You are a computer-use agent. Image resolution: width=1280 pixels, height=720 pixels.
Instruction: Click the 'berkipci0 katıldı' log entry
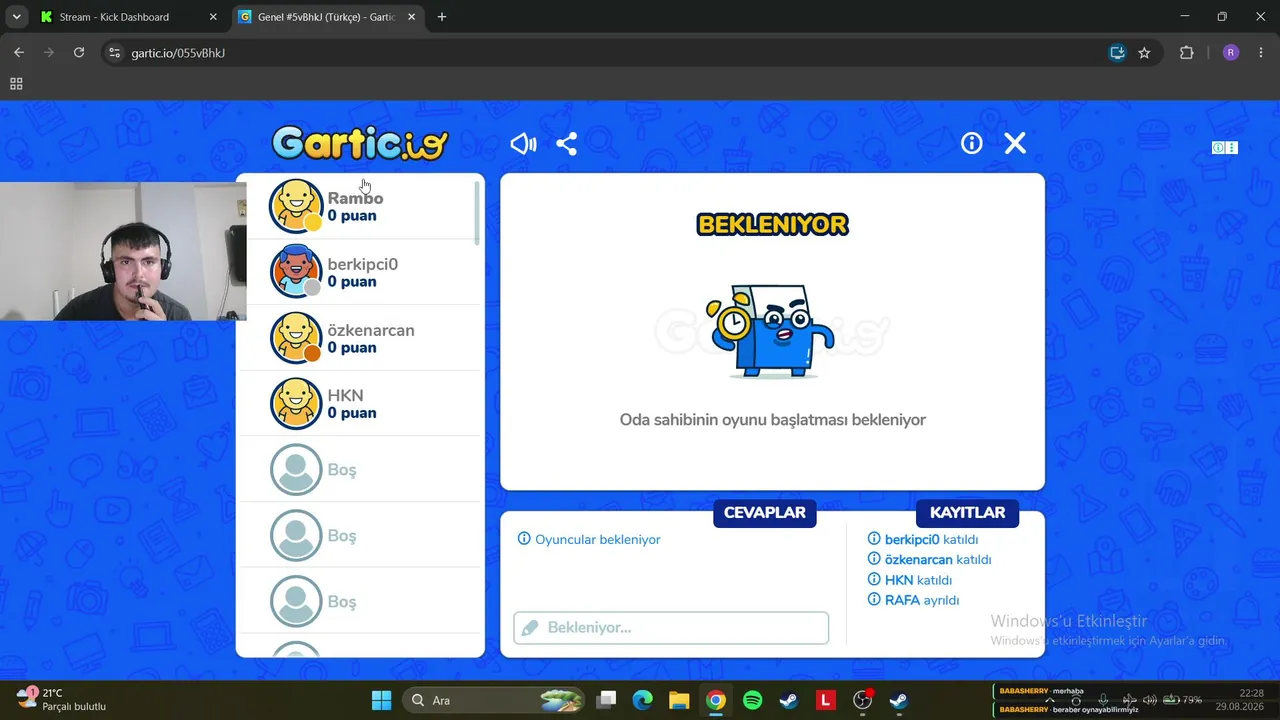pyautogui.click(x=923, y=540)
